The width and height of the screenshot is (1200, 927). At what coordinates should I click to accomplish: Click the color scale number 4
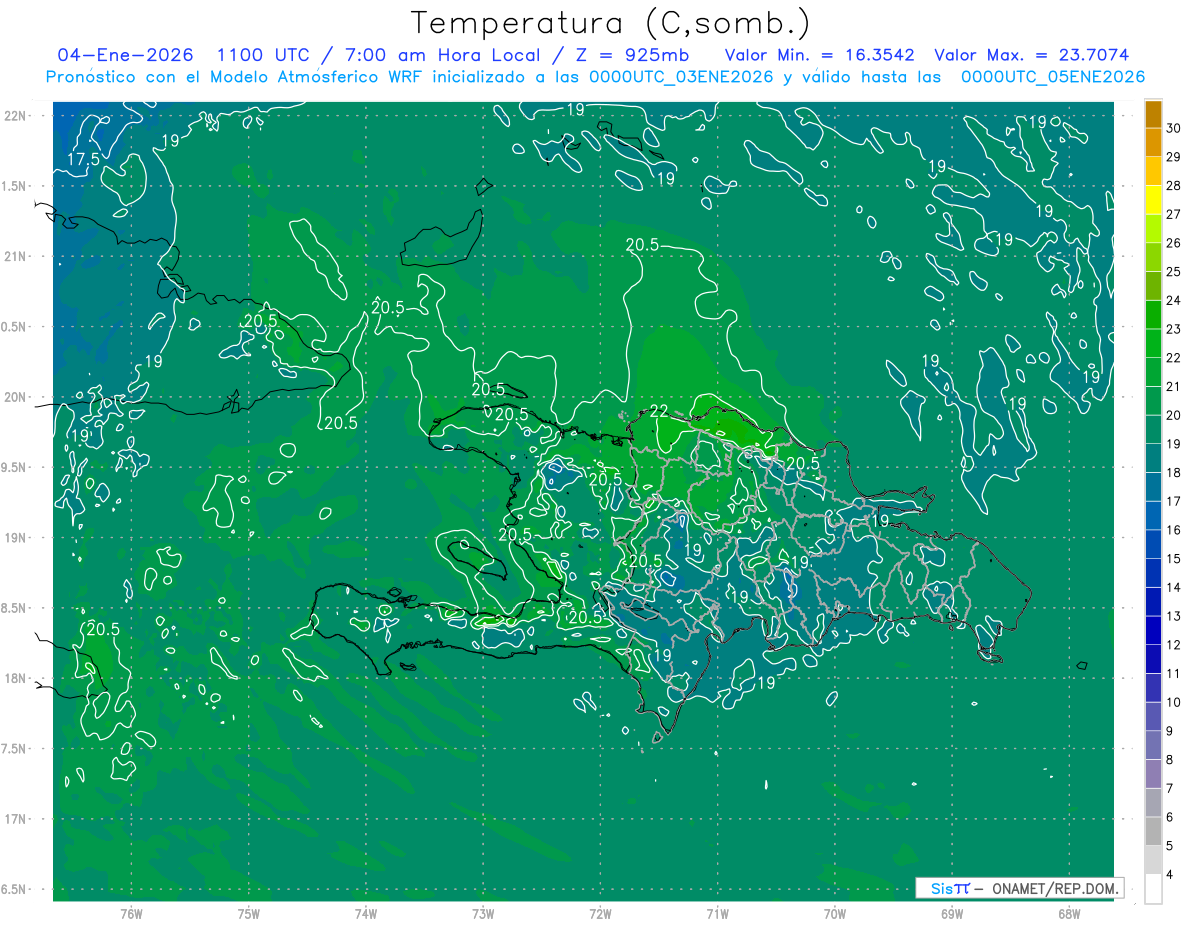[x=1171, y=875]
